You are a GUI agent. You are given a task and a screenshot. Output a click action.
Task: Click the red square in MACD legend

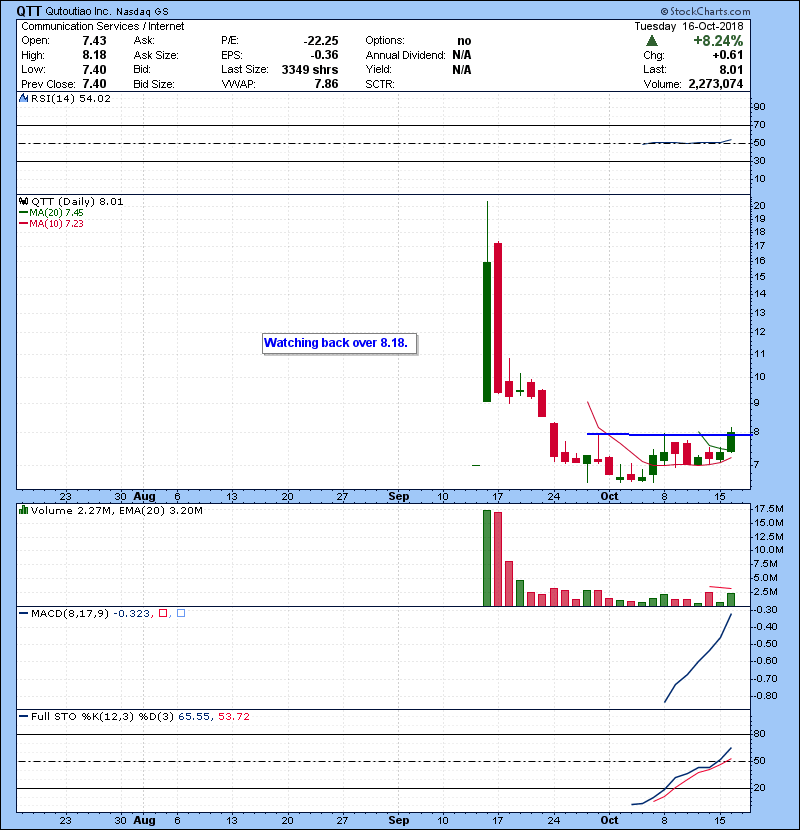[163, 613]
